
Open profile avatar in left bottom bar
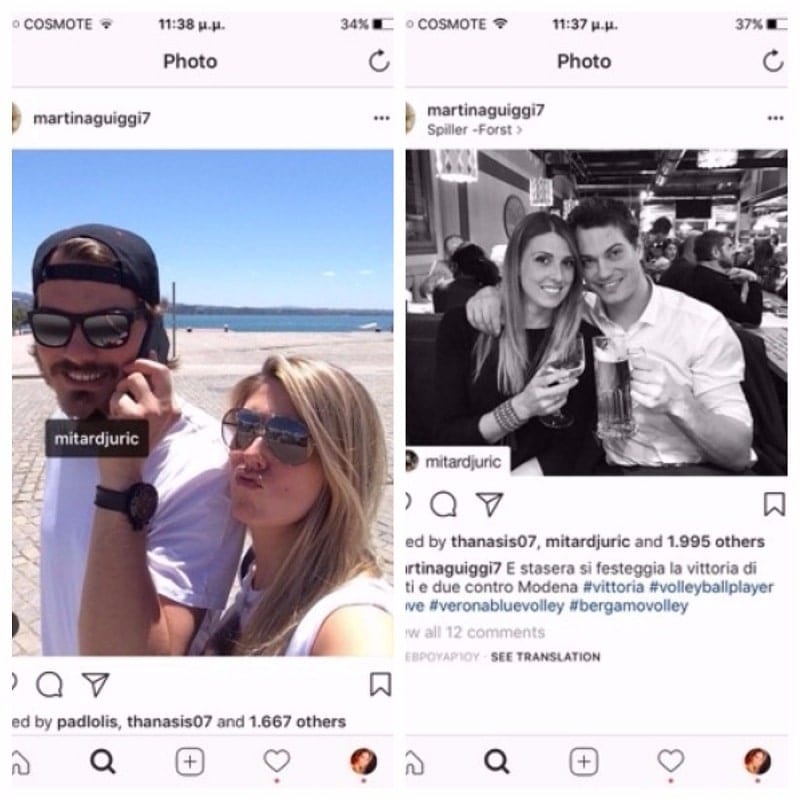(364, 762)
